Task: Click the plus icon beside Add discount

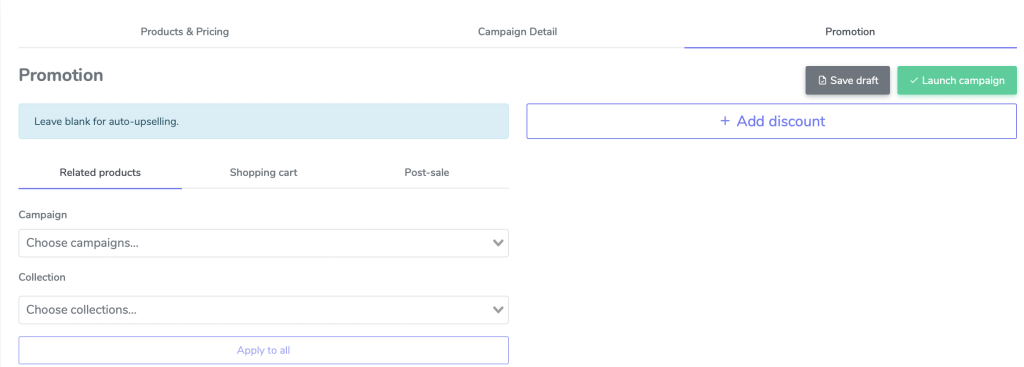Action: (724, 121)
